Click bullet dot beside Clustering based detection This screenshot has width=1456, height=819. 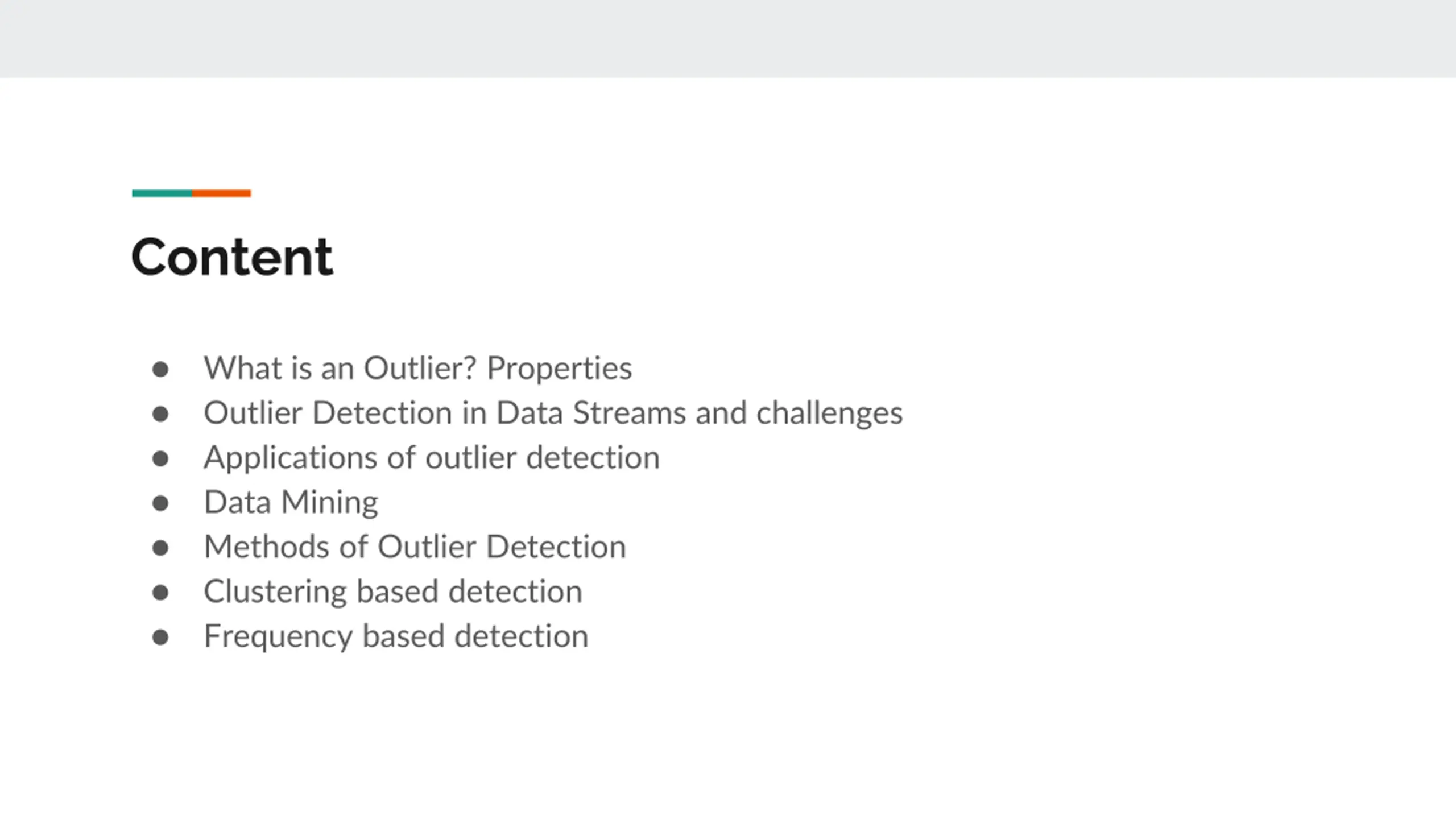click(x=160, y=593)
